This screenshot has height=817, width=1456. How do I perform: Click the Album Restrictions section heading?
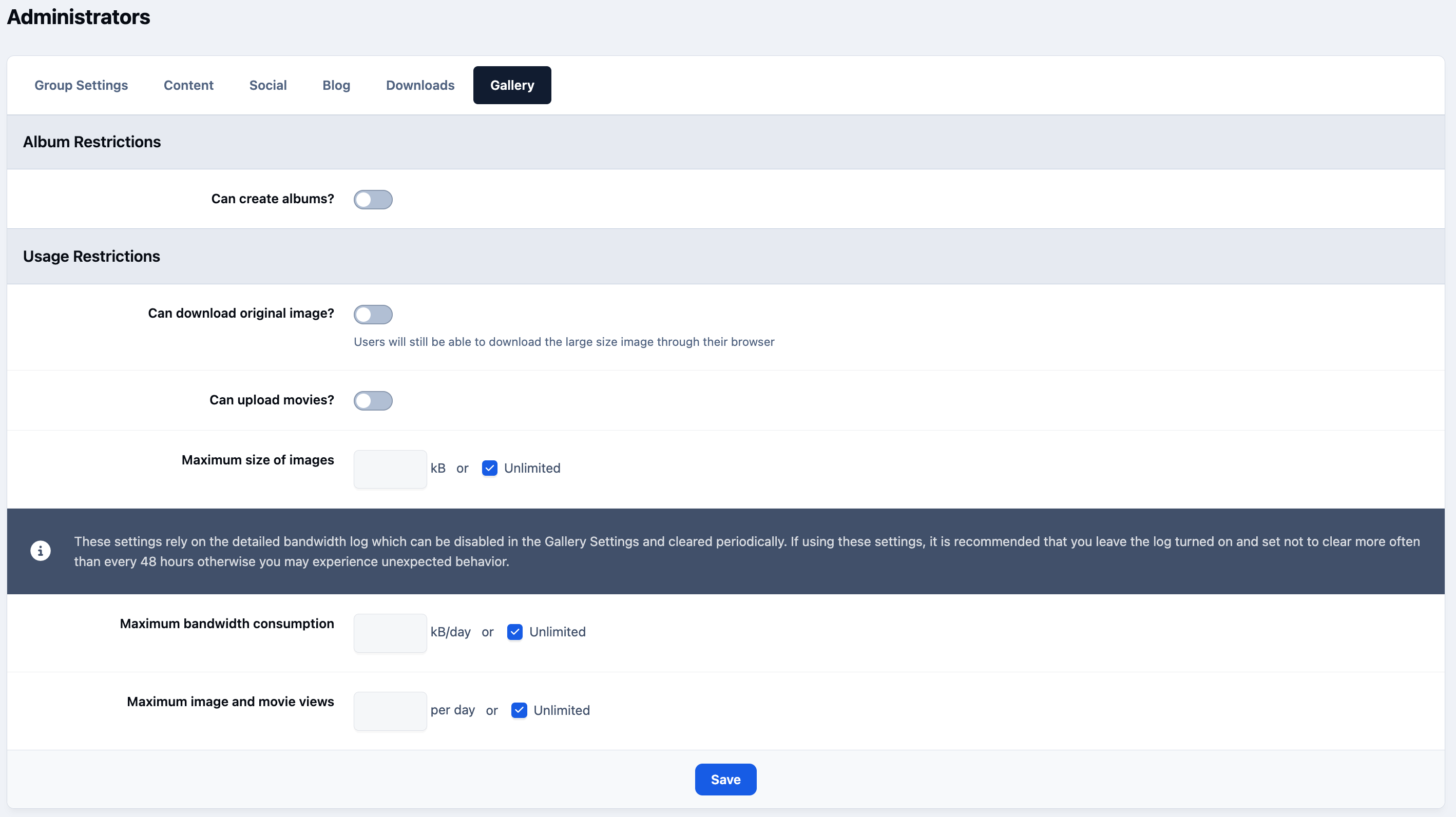[x=92, y=142]
